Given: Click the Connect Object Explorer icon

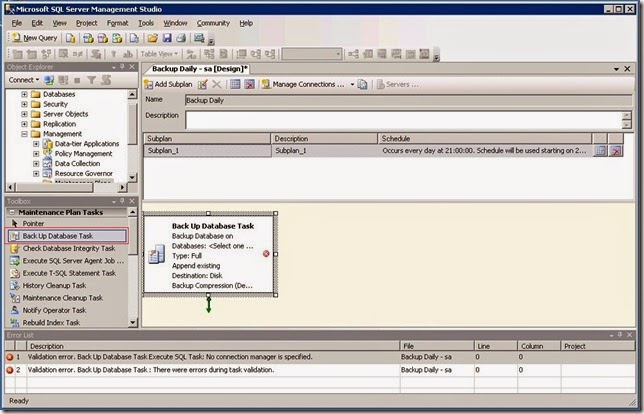Looking at the screenshot, I should coord(49,80).
